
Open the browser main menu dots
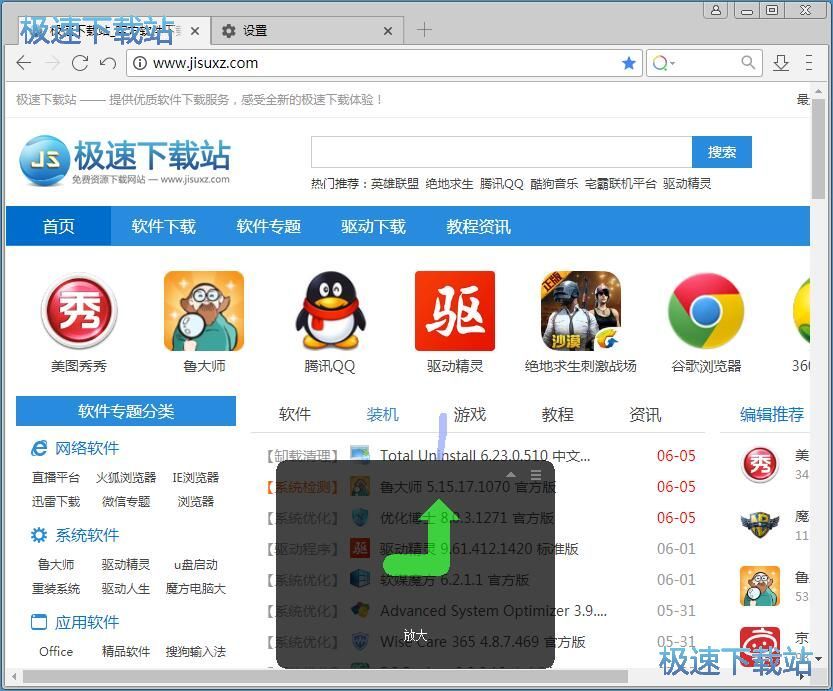tap(809, 63)
